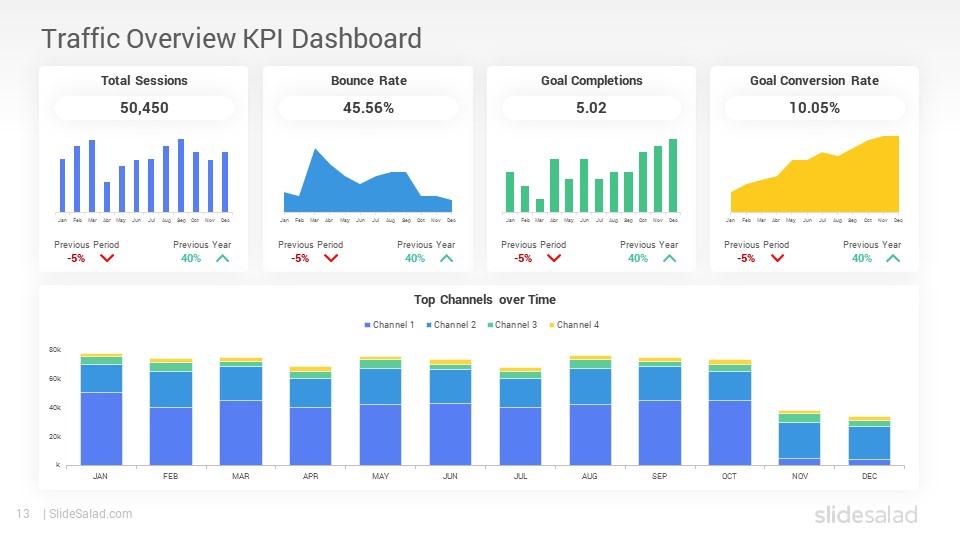The width and height of the screenshot is (960, 540).
Task: Click the yellow Goal Conversion Rate area chart
Action: [815, 174]
